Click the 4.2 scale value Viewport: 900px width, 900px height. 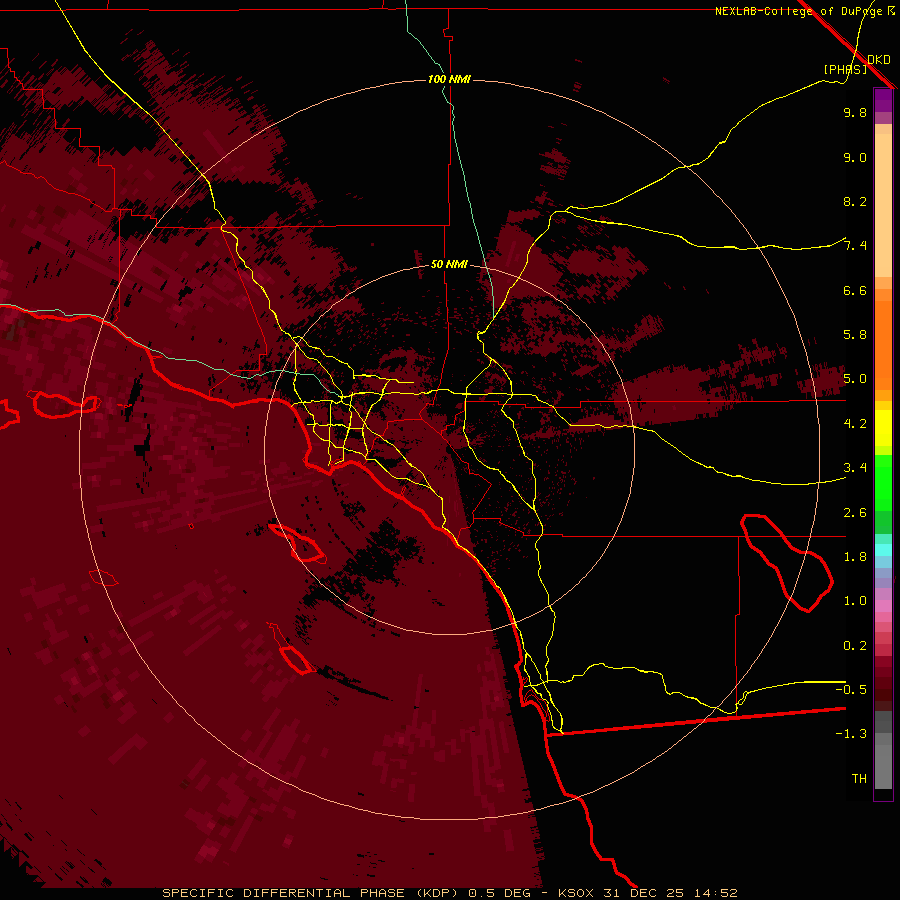coord(855,424)
